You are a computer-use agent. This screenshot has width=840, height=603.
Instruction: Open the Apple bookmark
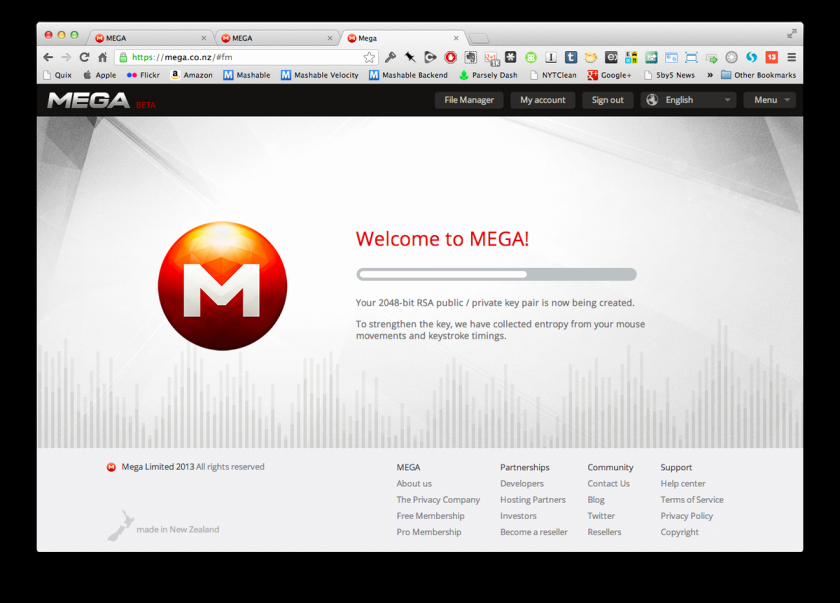point(100,75)
